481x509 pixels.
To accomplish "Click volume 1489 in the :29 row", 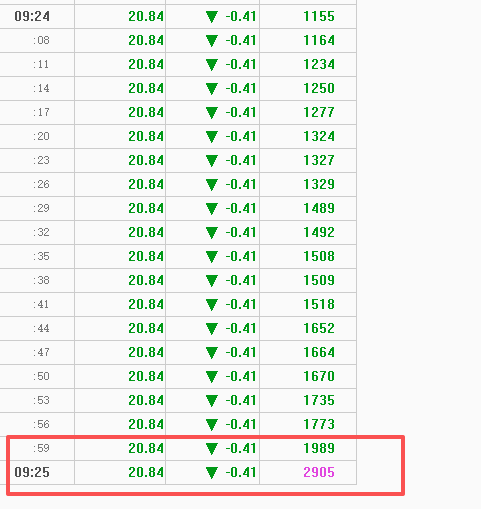I will [x=319, y=208].
